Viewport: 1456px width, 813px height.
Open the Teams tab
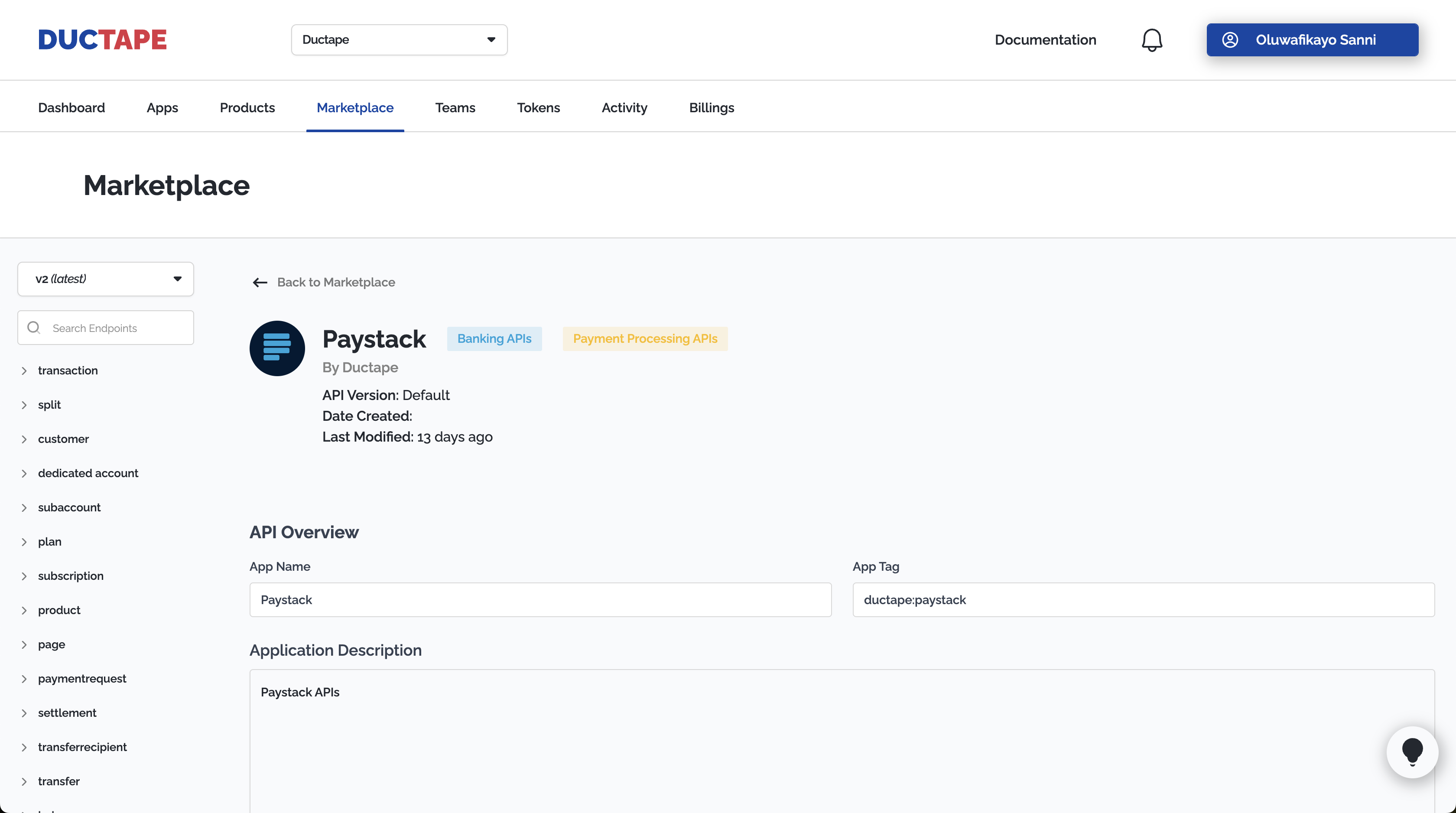tap(455, 107)
